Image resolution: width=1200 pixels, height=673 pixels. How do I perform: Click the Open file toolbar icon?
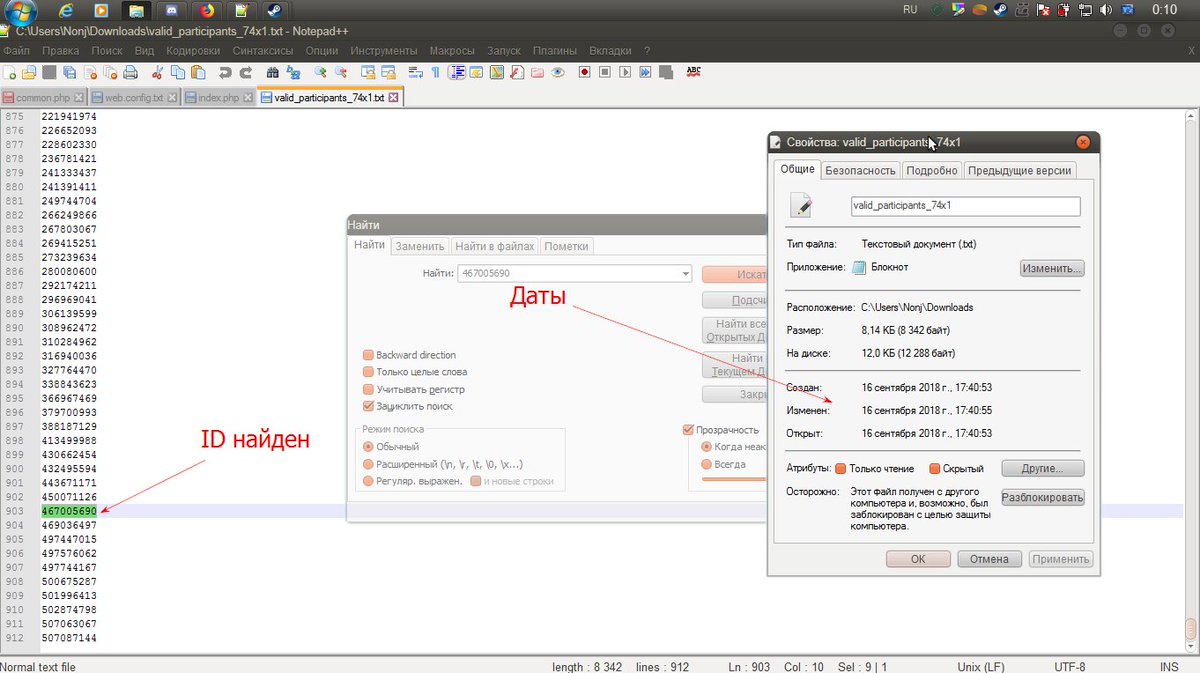coord(29,72)
